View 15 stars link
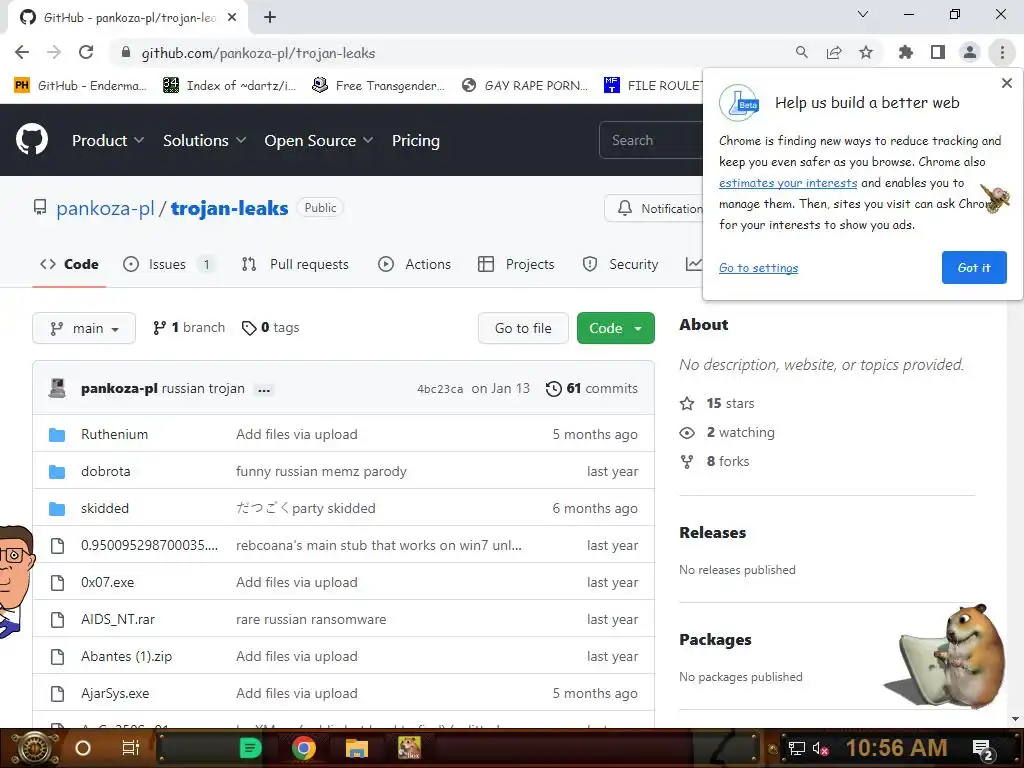 (717, 404)
